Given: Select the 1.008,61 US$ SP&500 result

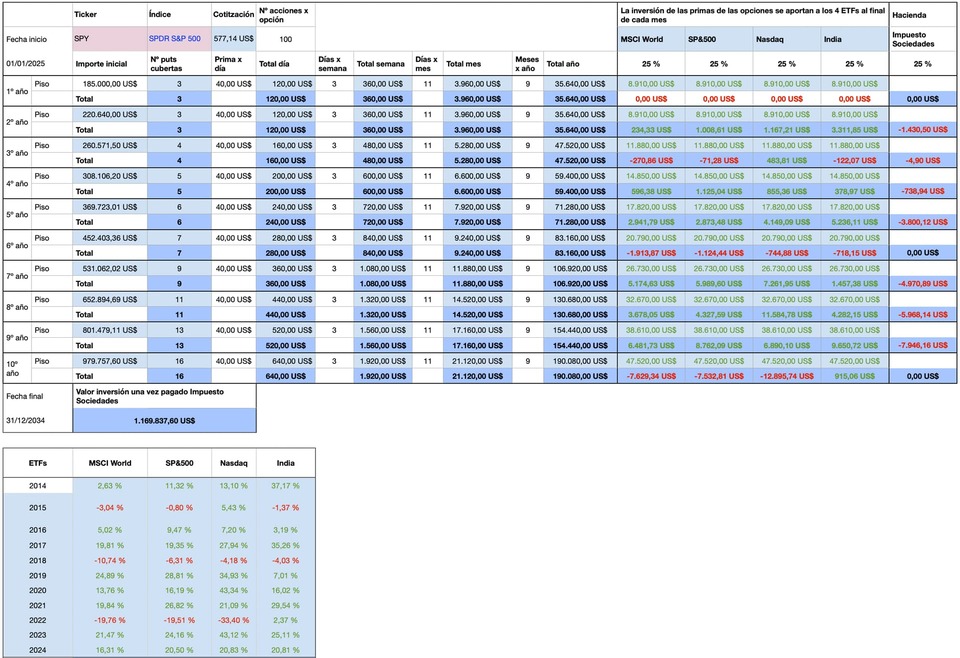Looking at the screenshot, I should coord(719,130).
